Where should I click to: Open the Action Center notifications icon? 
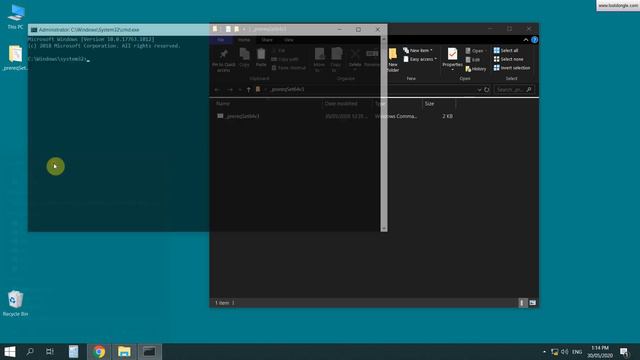coord(624,352)
